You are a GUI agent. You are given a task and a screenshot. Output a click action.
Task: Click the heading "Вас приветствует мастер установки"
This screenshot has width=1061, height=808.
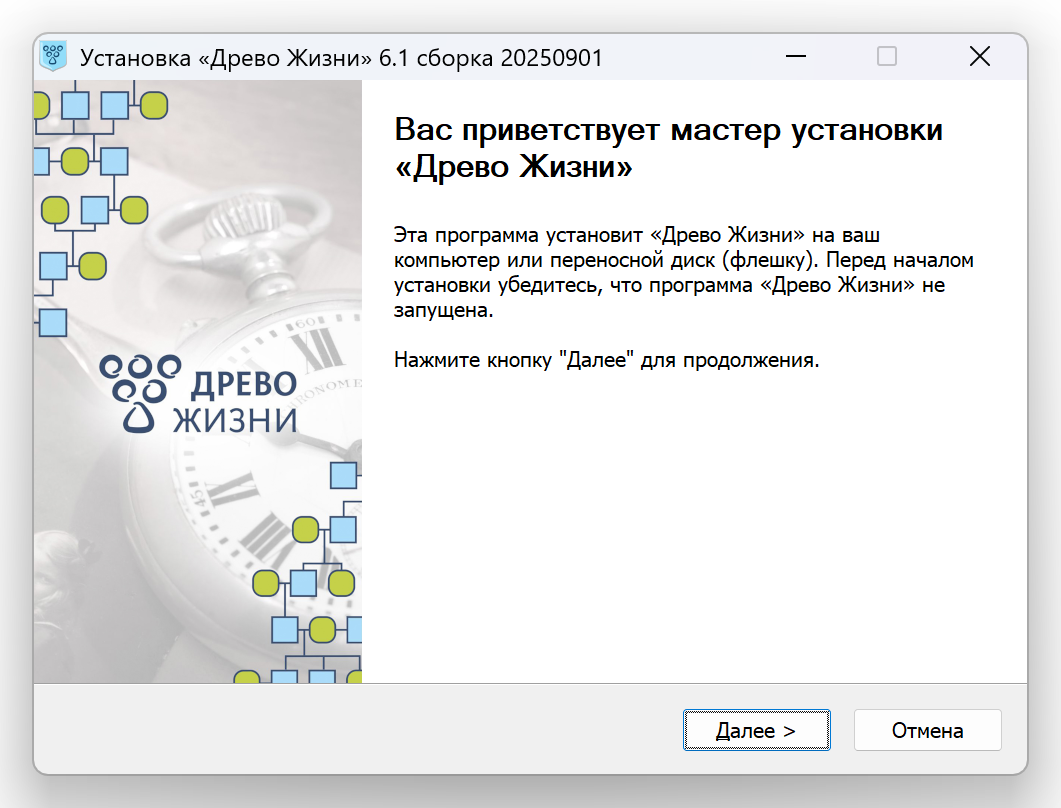pyautogui.click(x=669, y=129)
